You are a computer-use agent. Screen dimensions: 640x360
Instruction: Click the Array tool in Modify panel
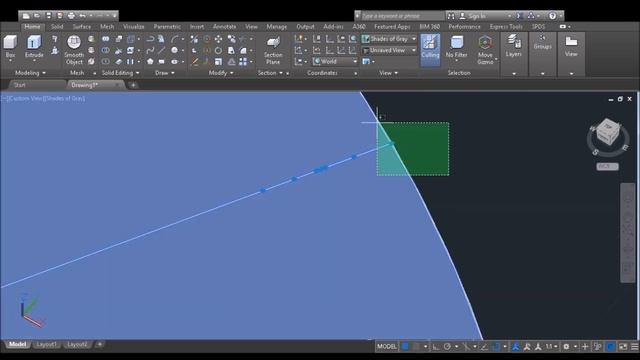[243, 62]
